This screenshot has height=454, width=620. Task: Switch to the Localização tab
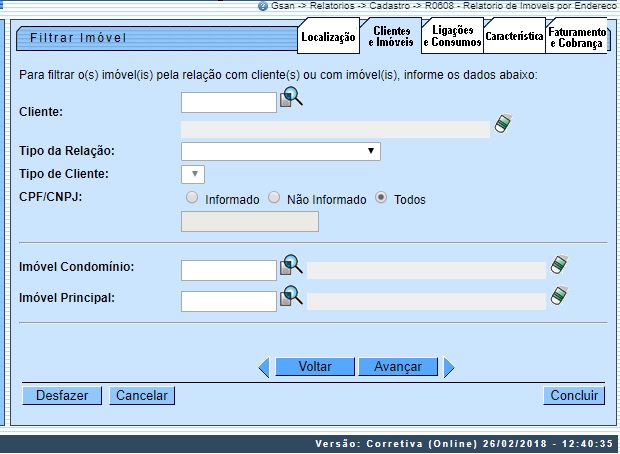(329, 37)
